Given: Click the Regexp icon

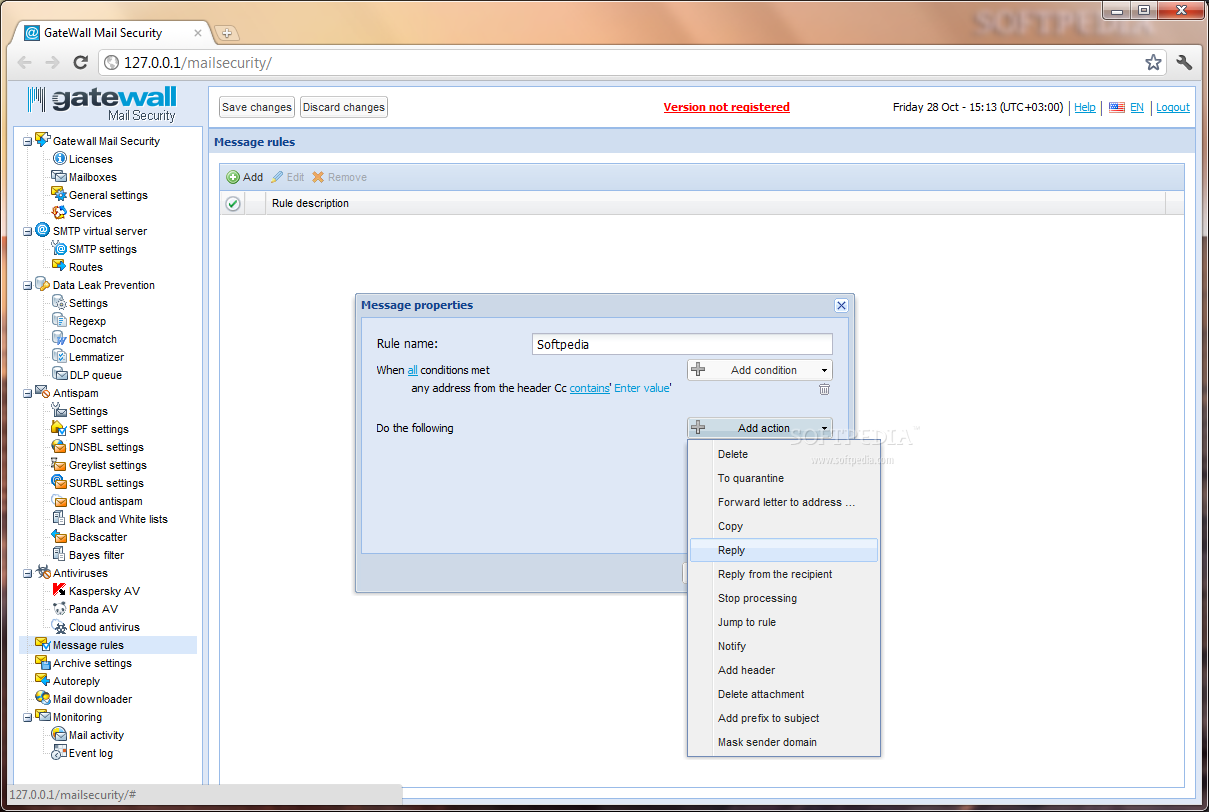Looking at the screenshot, I should 59,321.
